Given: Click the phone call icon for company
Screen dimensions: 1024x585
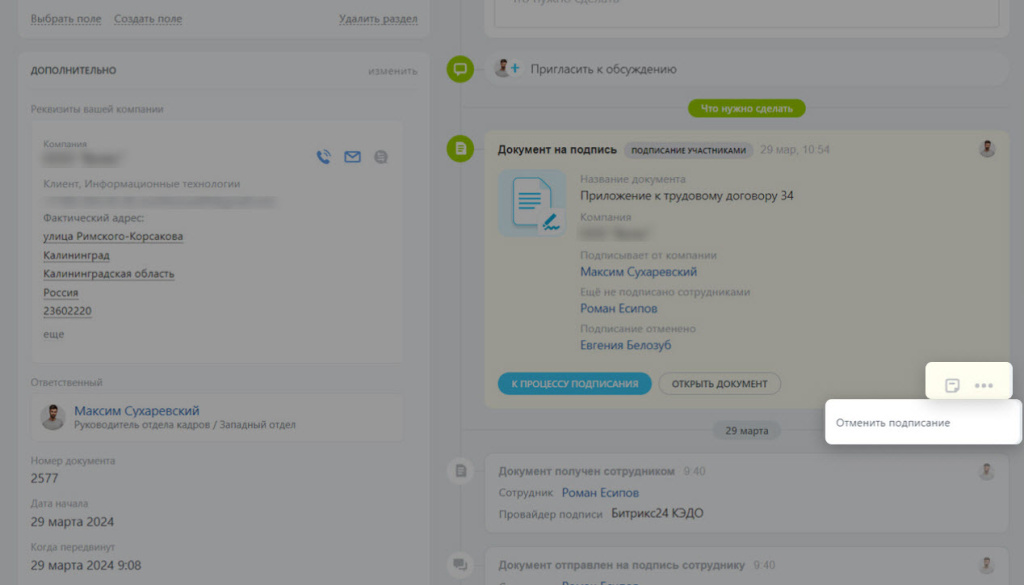Looking at the screenshot, I should coord(323,157).
